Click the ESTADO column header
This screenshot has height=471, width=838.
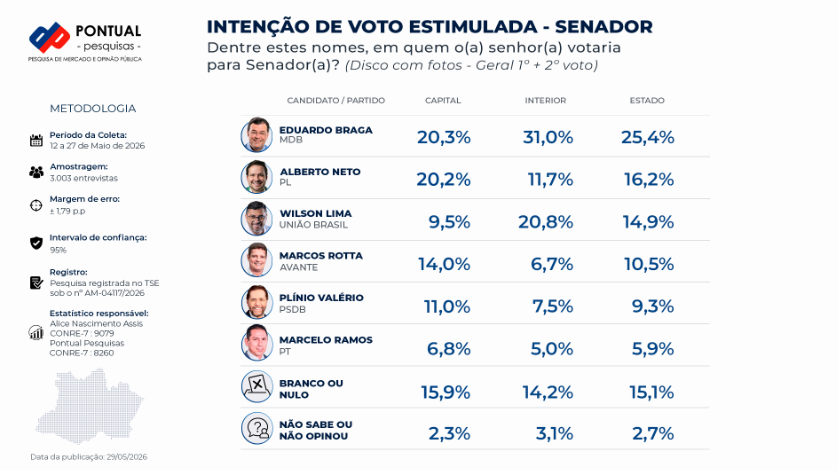click(x=647, y=101)
